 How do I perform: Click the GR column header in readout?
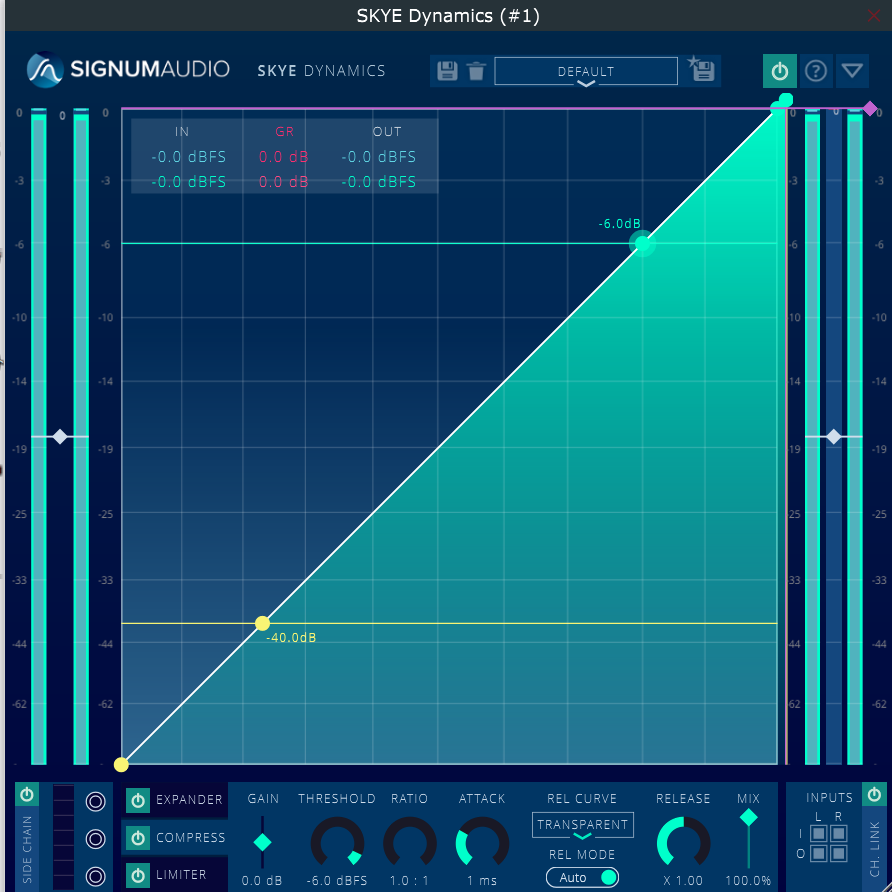(284, 131)
